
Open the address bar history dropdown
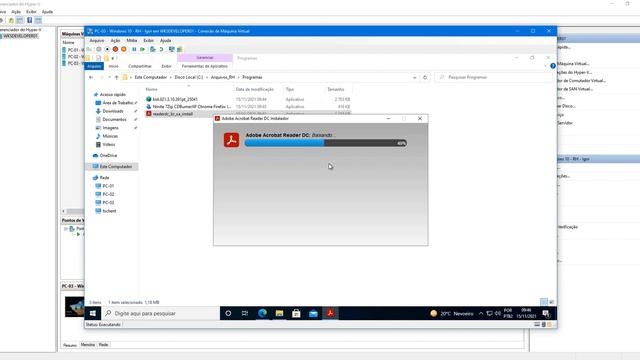[415, 77]
